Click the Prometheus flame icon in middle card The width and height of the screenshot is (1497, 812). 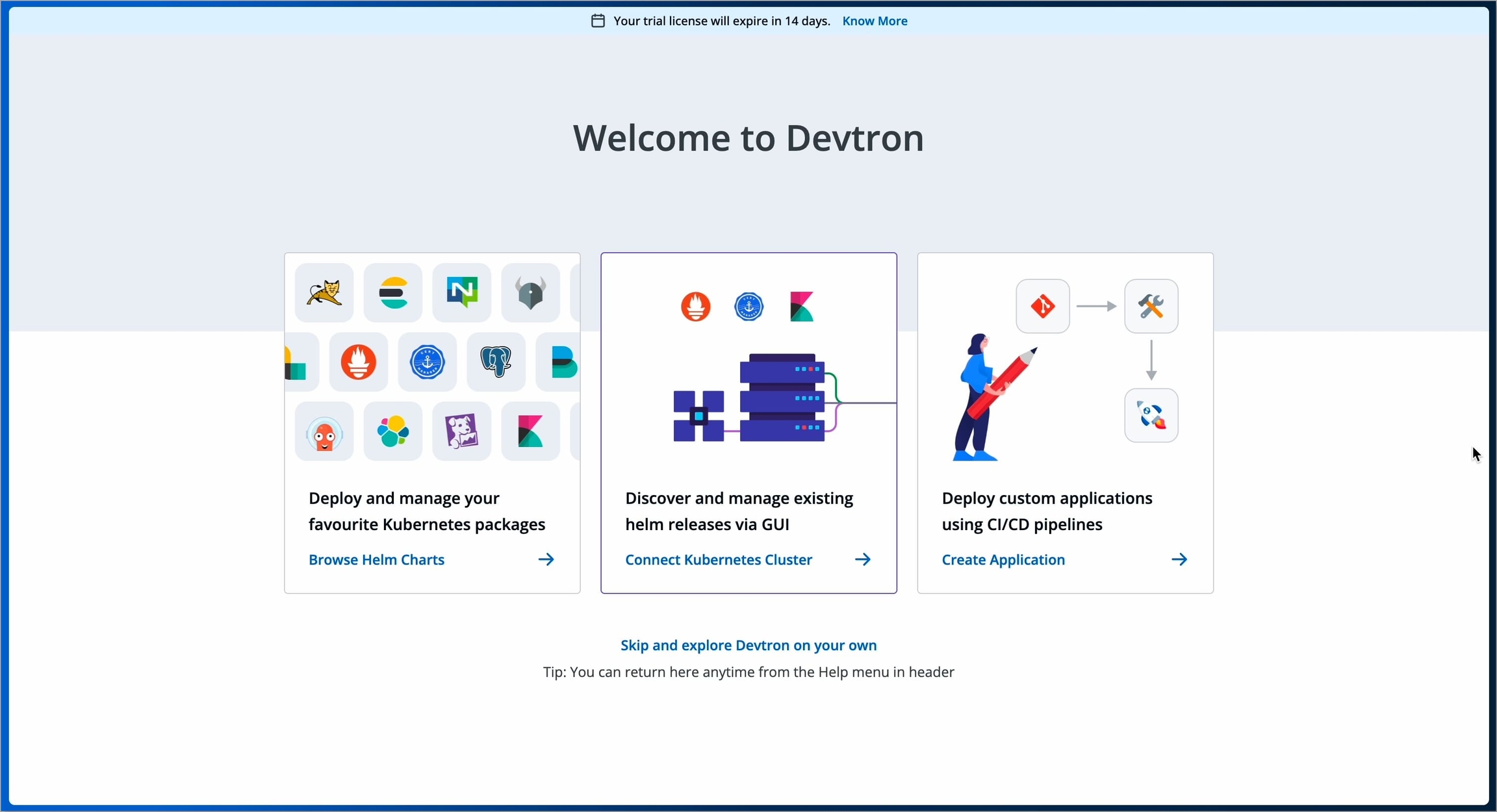696,307
